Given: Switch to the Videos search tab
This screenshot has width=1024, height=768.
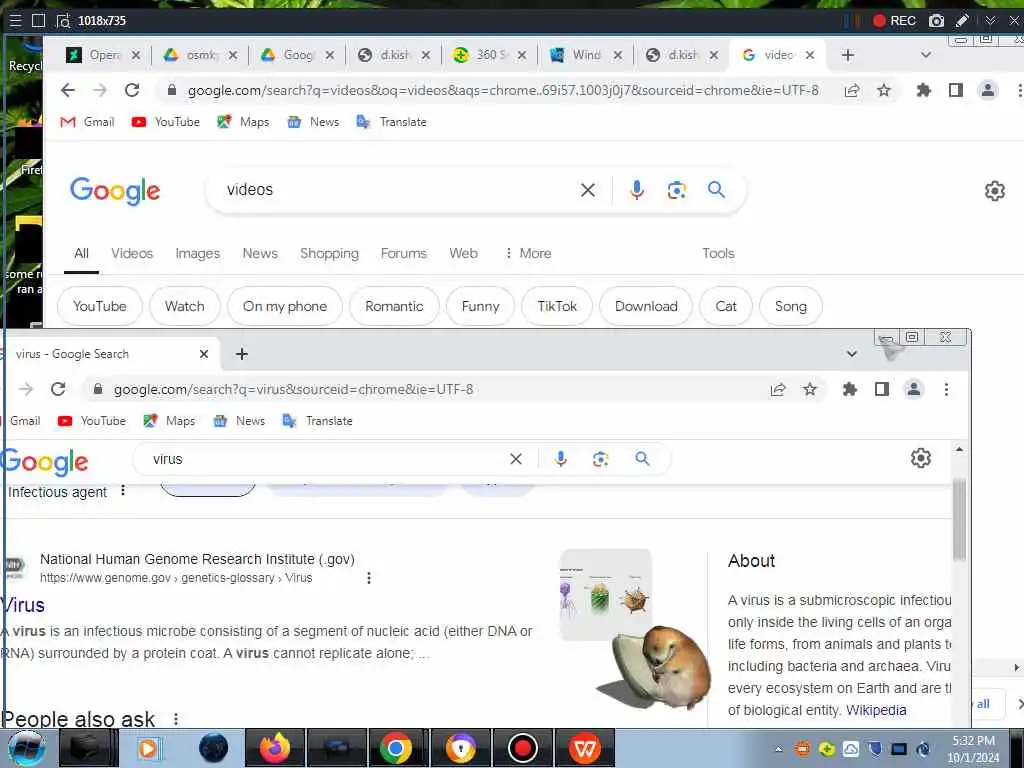Looking at the screenshot, I should click(132, 253).
